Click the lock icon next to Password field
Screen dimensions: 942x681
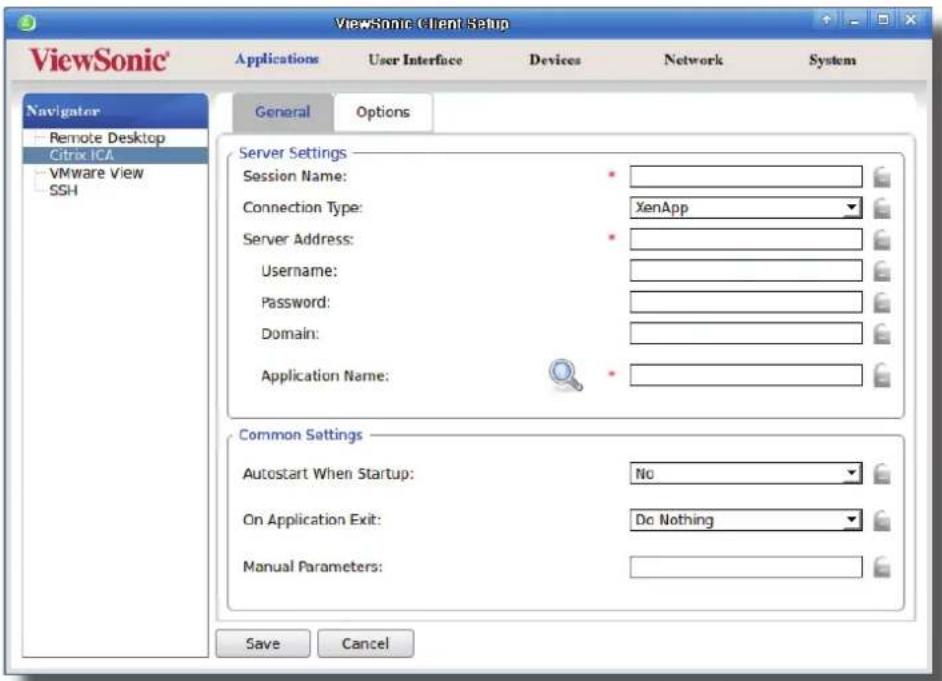881,302
